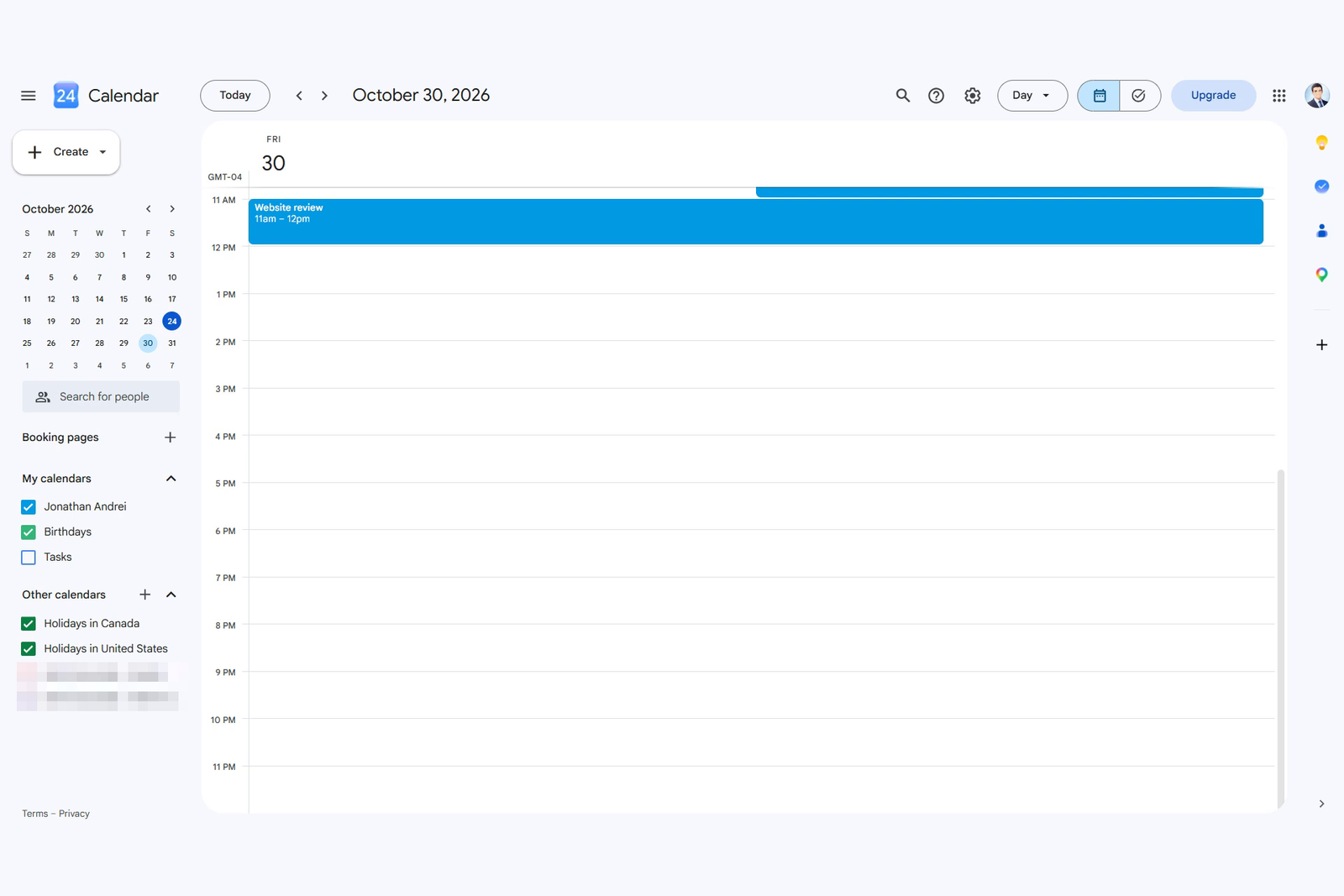The height and width of the screenshot is (896, 1344).
Task: Uncheck the Jonathan Andrei calendar
Action: point(29,507)
